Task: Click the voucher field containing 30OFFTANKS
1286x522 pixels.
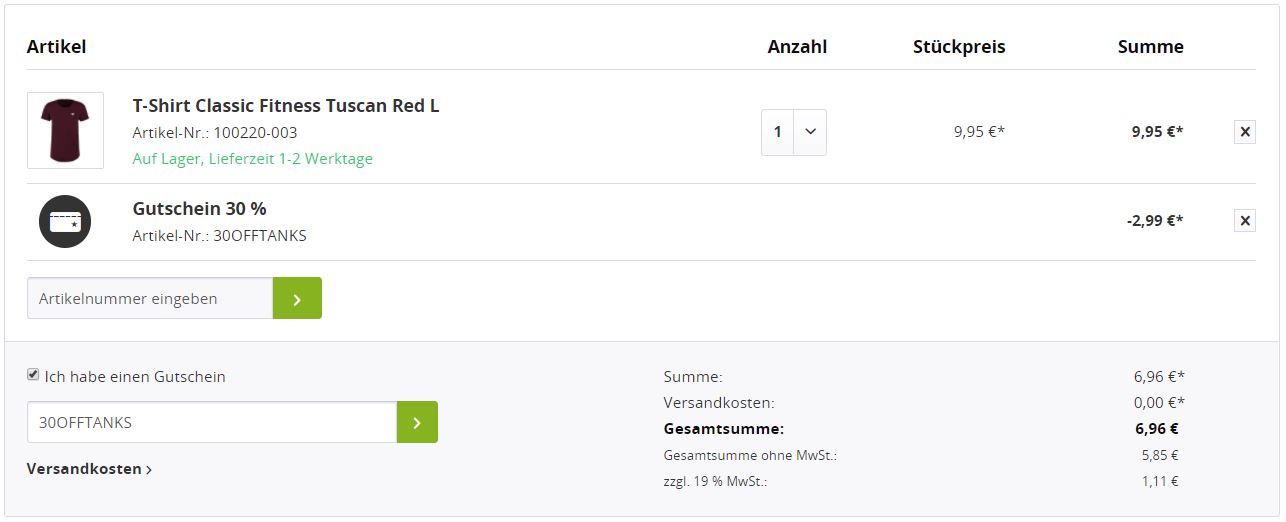Action: tap(212, 422)
